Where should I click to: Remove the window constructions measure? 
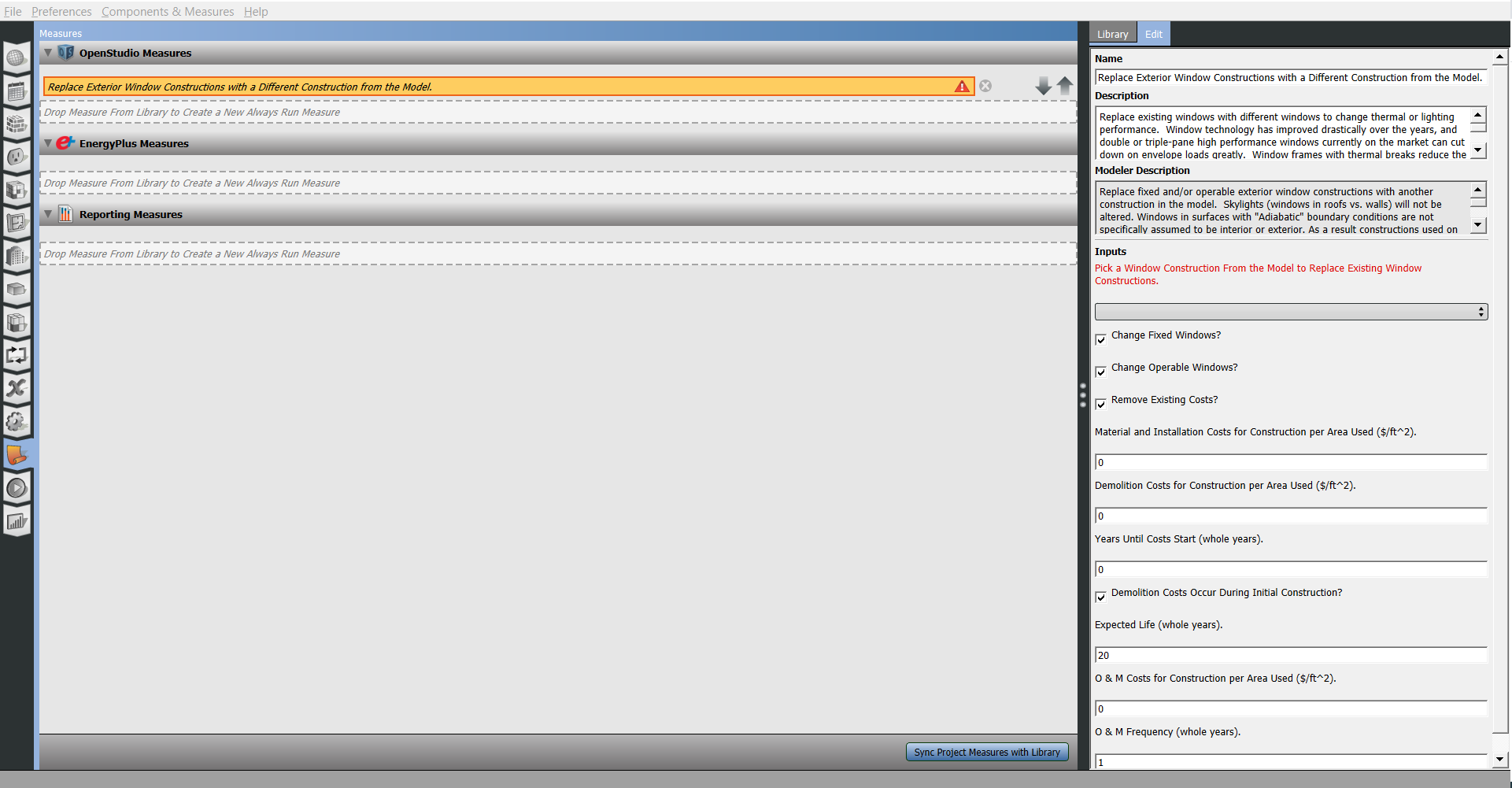(985, 86)
